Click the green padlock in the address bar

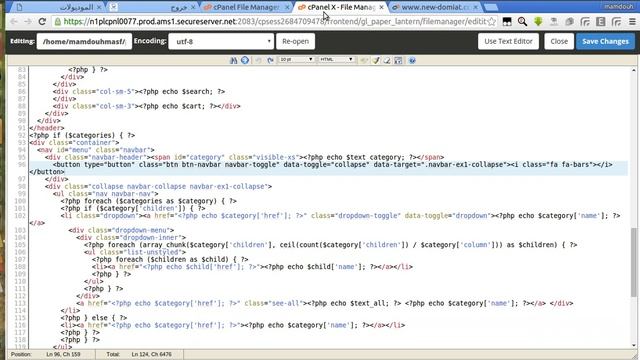pos(58,22)
